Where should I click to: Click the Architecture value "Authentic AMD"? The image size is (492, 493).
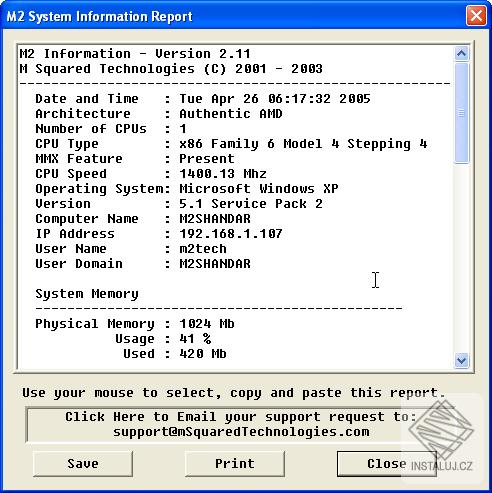(231, 114)
